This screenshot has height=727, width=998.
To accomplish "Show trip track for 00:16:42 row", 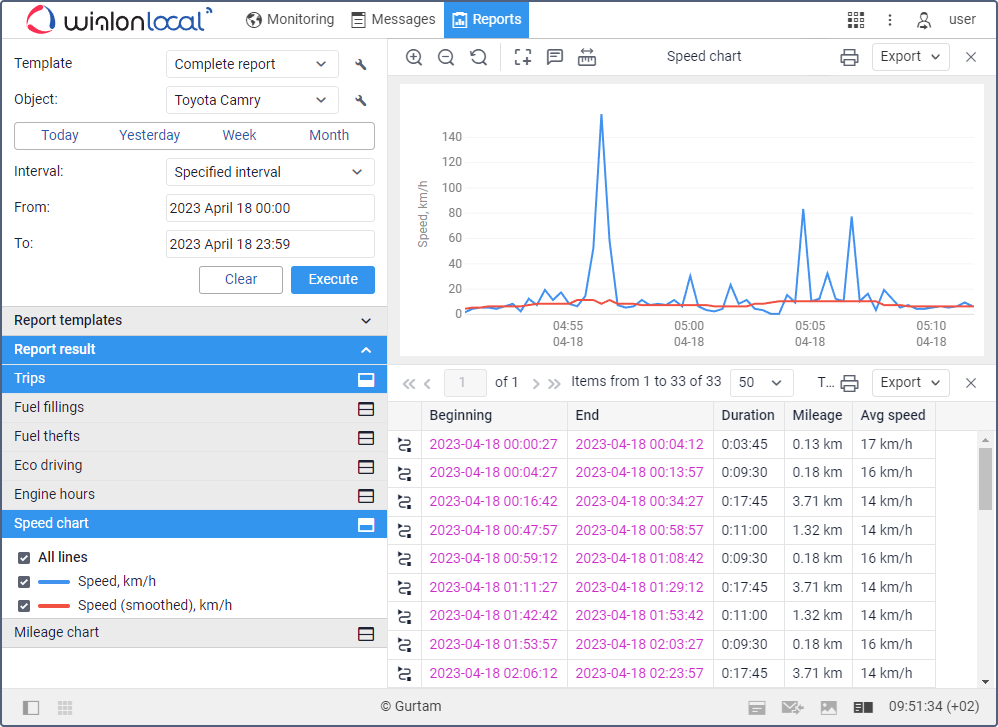I will click(405, 502).
